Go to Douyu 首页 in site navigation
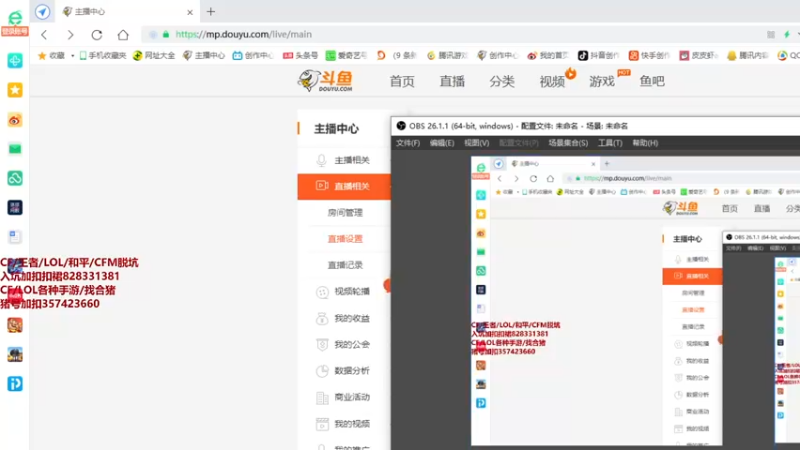The height and width of the screenshot is (450, 800). (x=402, y=81)
